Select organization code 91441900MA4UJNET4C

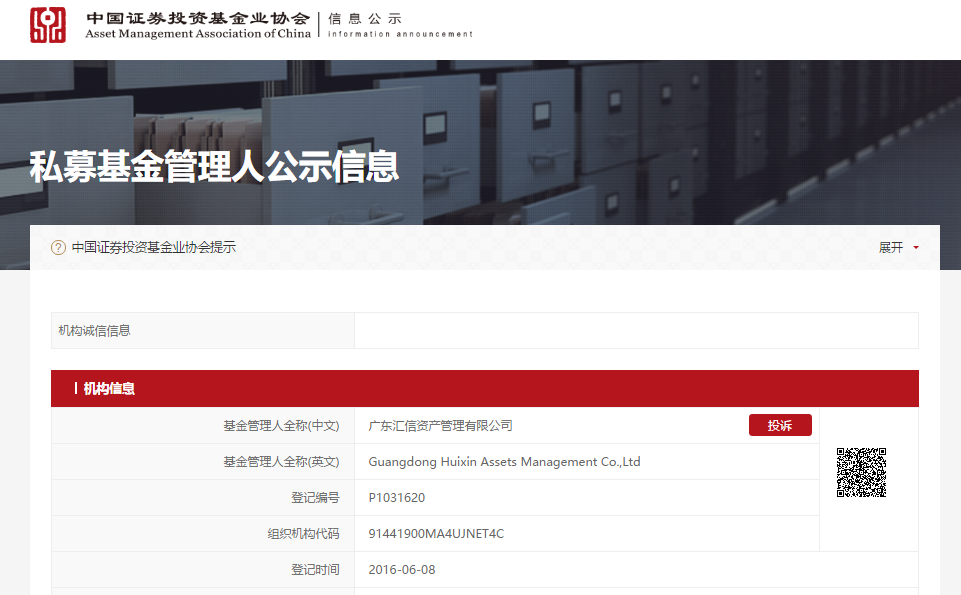coord(436,534)
